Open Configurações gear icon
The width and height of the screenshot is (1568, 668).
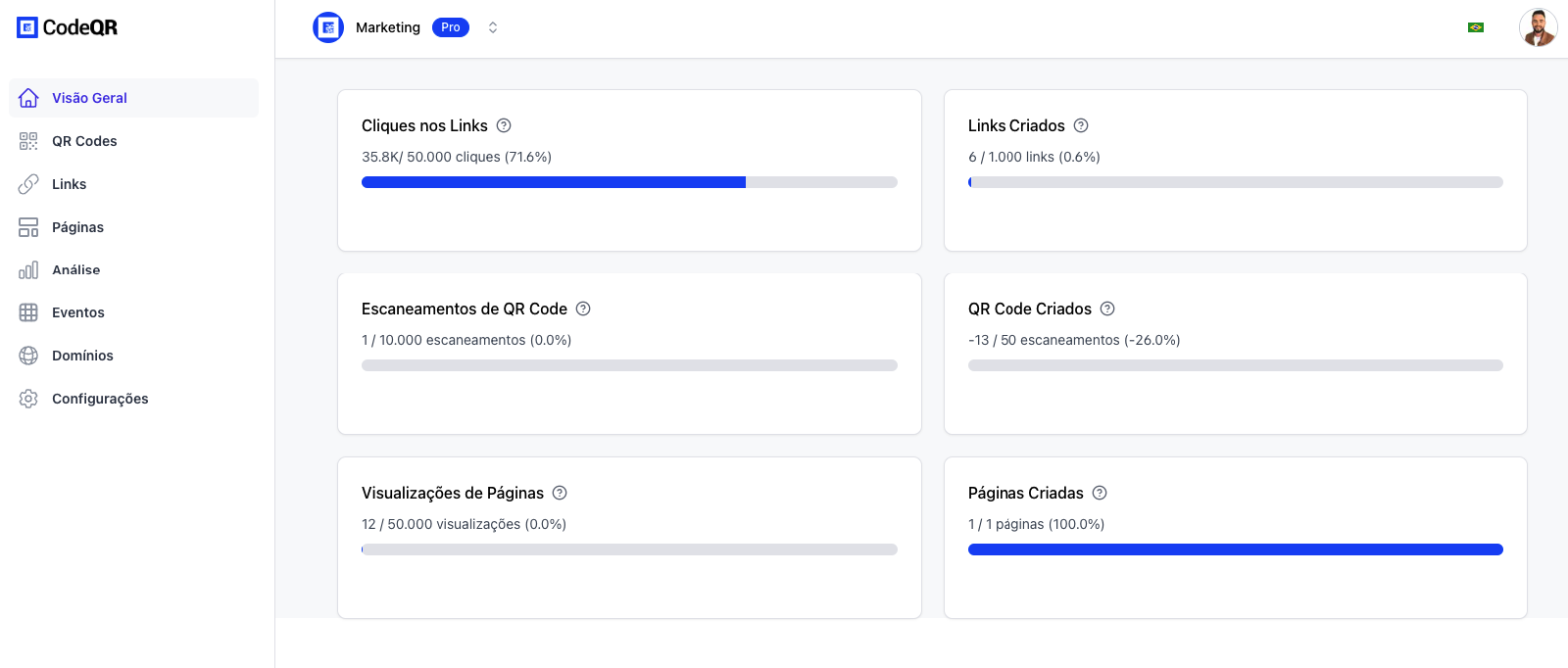click(28, 399)
